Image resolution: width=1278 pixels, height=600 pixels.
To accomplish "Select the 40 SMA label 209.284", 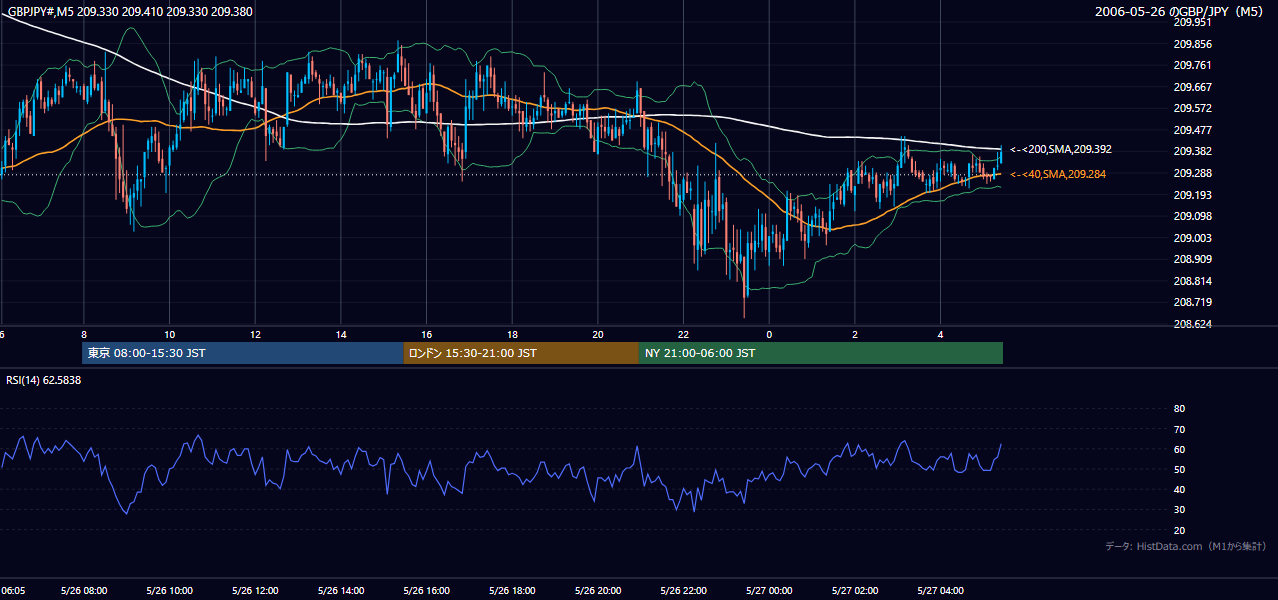I will [x=1058, y=174].
